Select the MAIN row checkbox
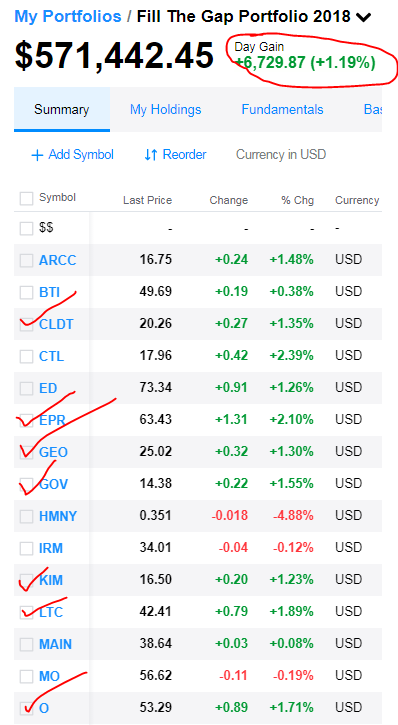 click(x=26, y=645)
